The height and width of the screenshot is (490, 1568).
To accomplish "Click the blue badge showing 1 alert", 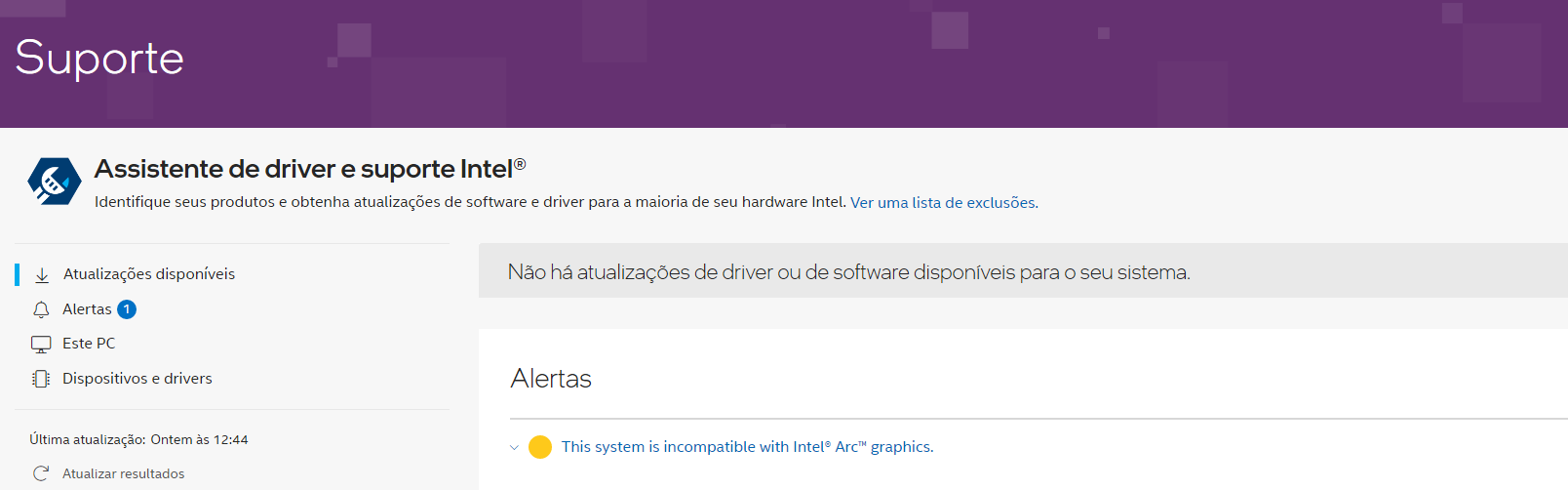I will click(127, 309).
